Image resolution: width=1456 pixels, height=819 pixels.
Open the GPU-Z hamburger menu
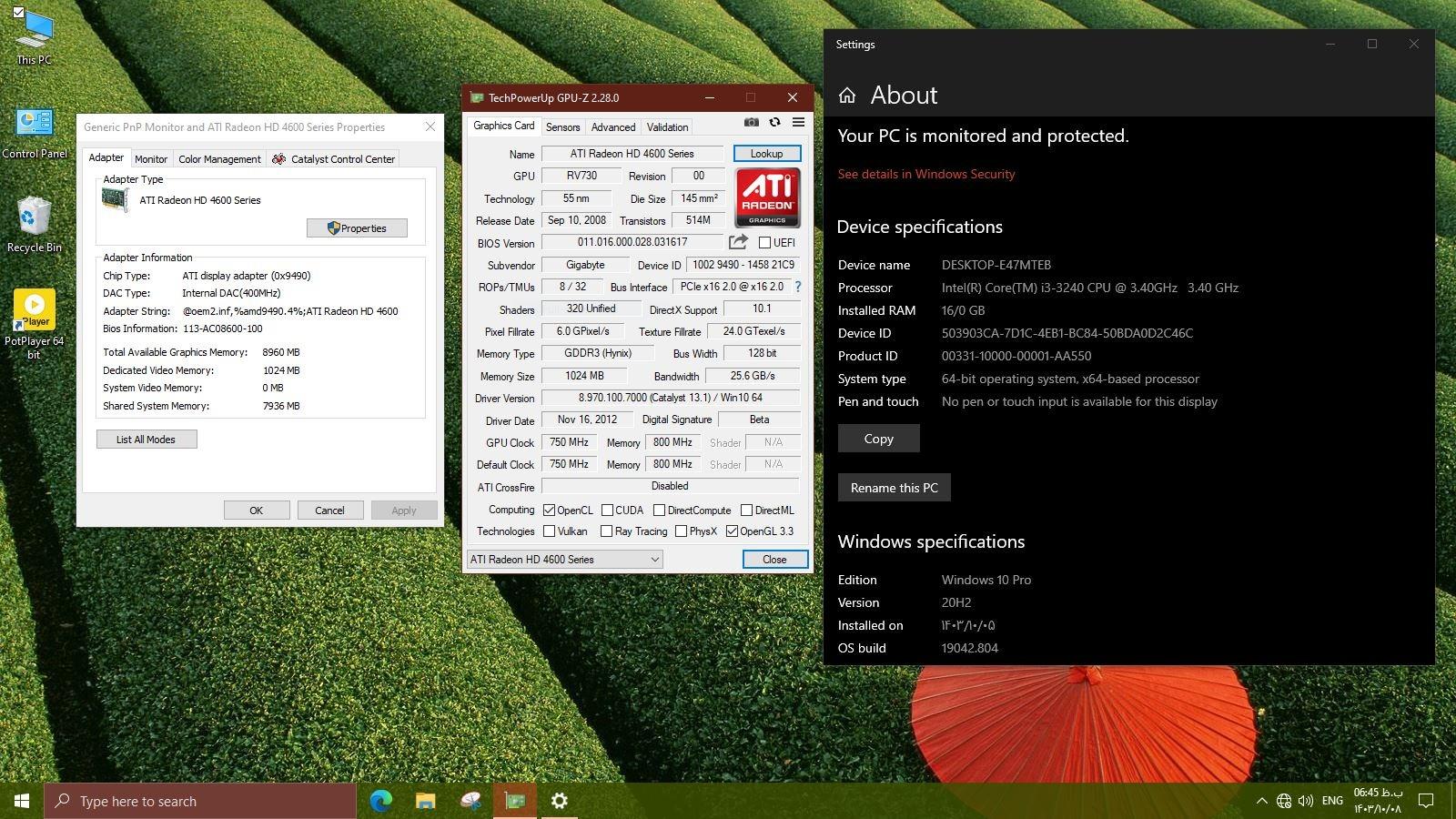(798, 122)
